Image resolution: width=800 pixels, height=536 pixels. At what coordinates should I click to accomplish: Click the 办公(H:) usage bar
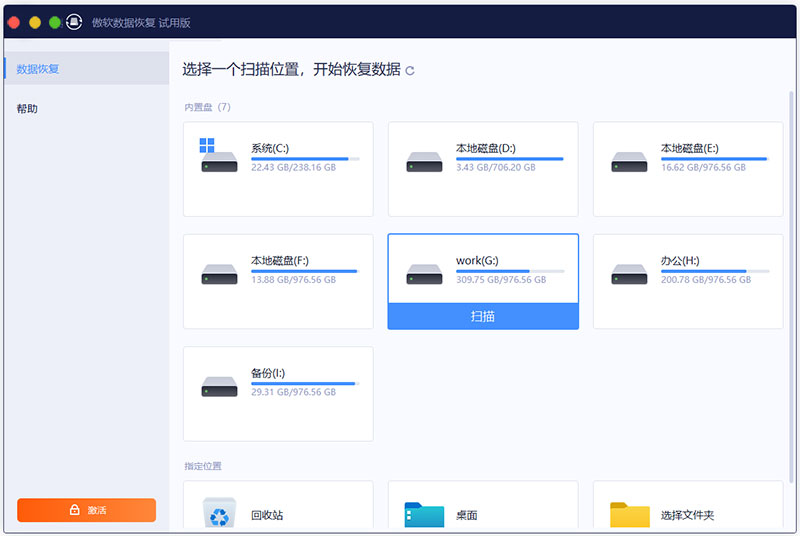tap(715, 271)
